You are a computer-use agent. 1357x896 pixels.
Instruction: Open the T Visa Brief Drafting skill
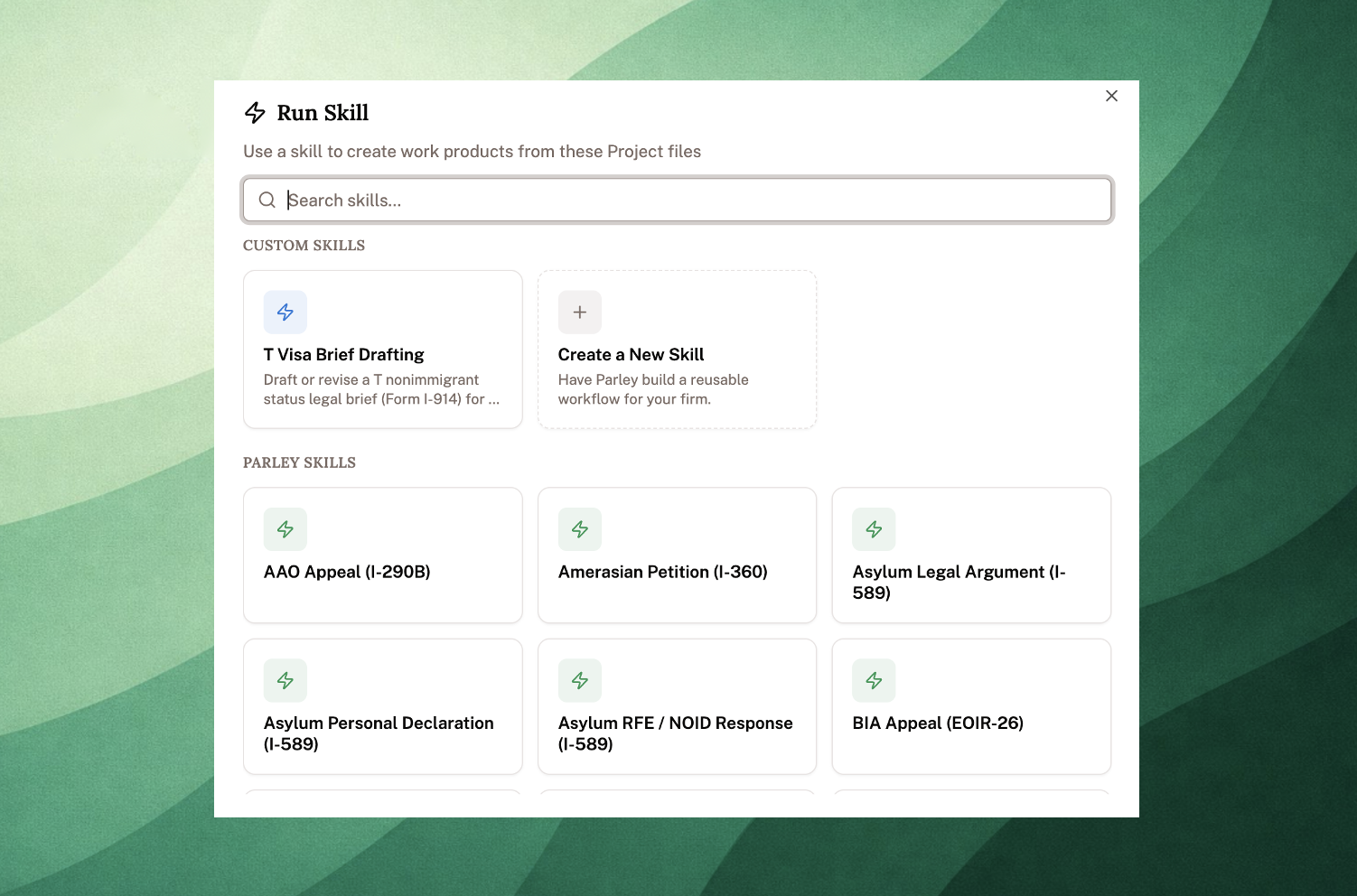pyautogui.click(x=383, y=350)
